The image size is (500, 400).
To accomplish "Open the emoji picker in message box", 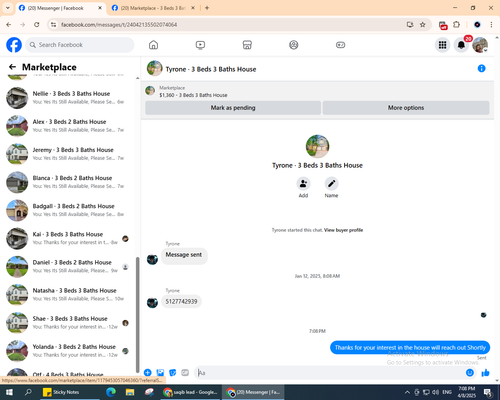I will pyautogui.click(x=470, y=373).
